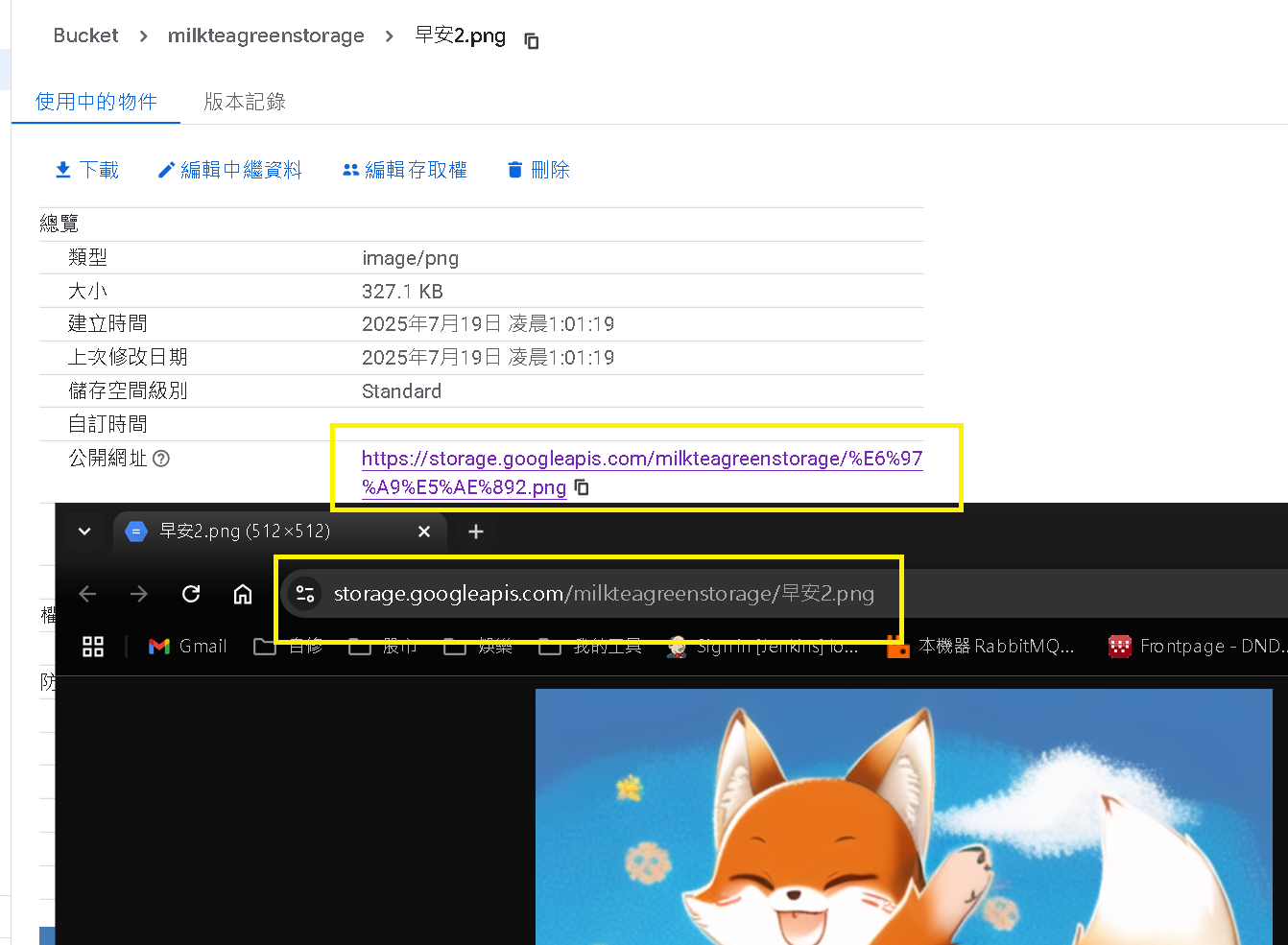Open edit metadata 編輯中繼資料
The width and height of the screenshot is (1288, 945).
229,170
